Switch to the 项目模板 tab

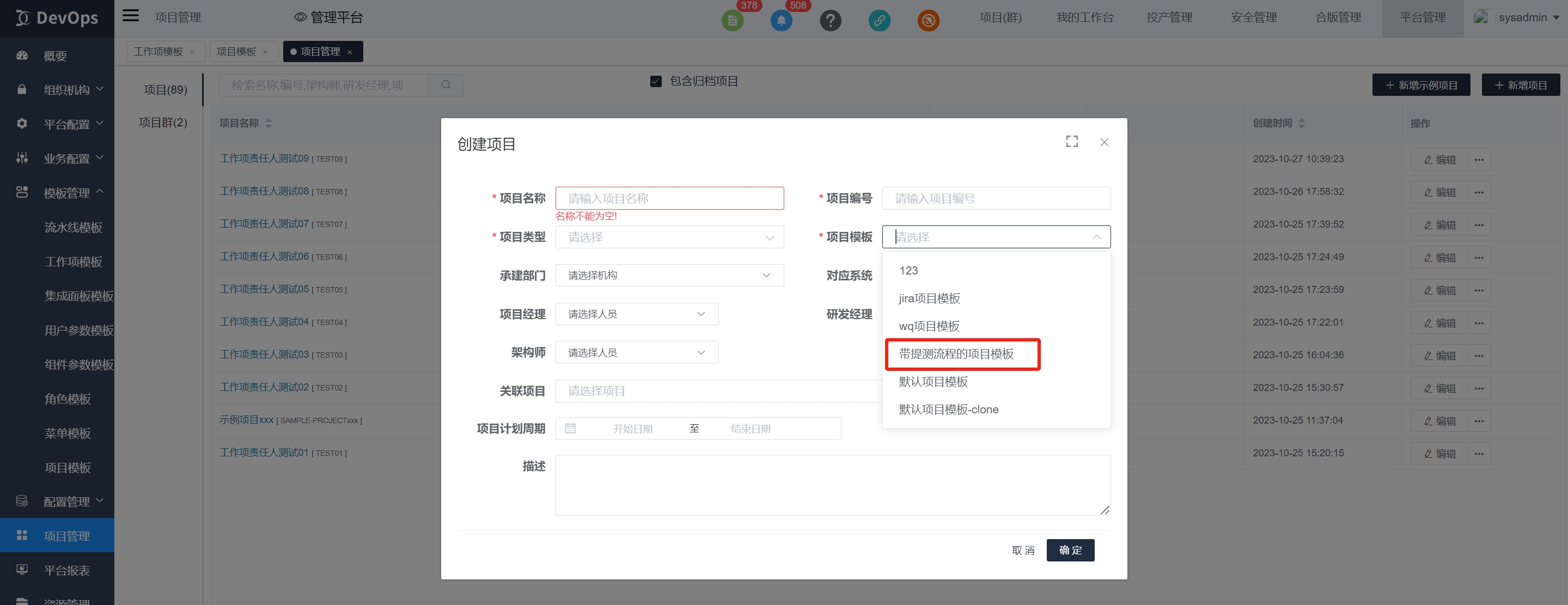(x=236, y=52)
